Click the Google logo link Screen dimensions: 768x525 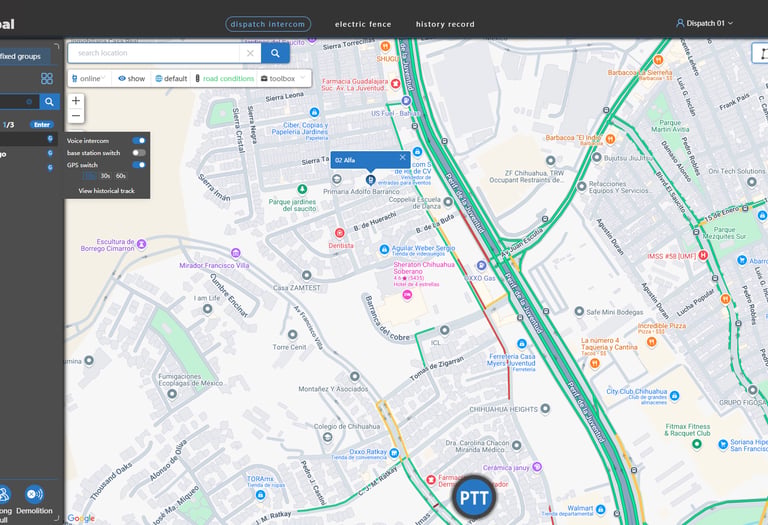coord(81,518)
